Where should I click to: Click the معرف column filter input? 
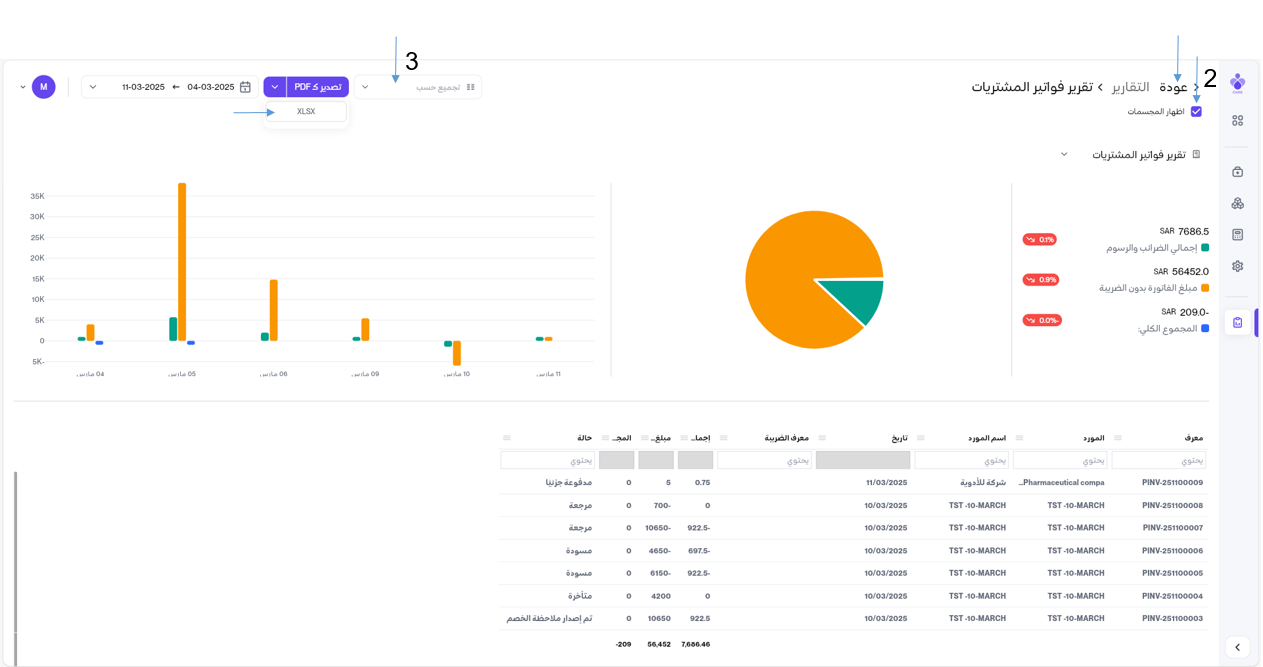coord(1158,460)
